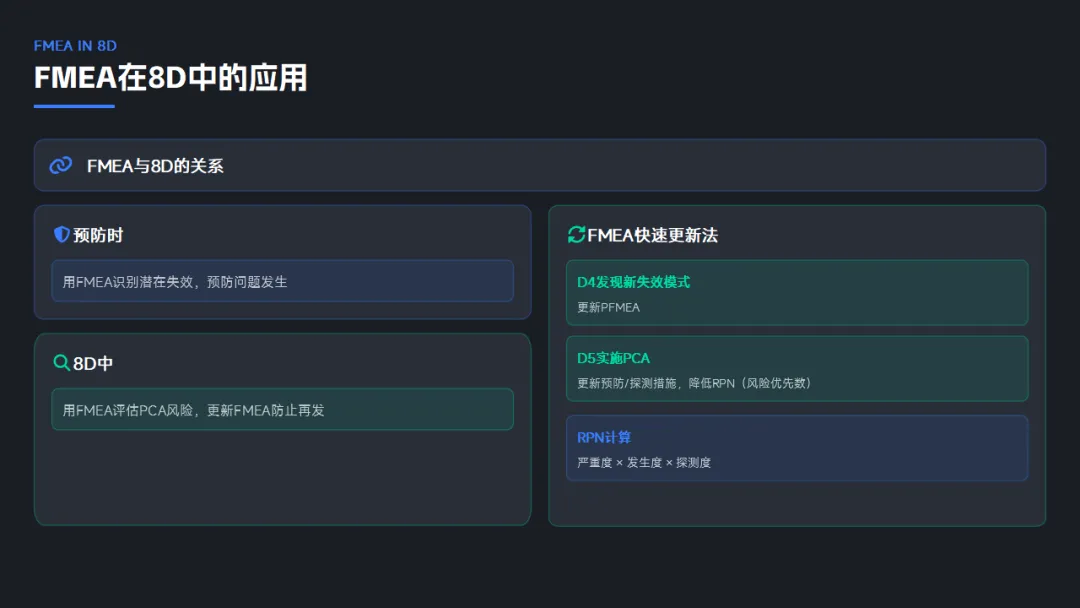Click the 更新预防/探测措施 description text
The width and height of the screenshot is (1080, 608).
(694, 383)
